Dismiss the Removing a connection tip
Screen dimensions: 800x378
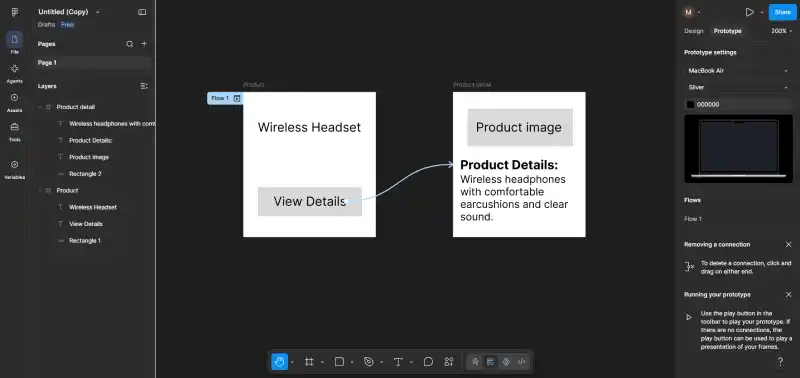[788, 244]
